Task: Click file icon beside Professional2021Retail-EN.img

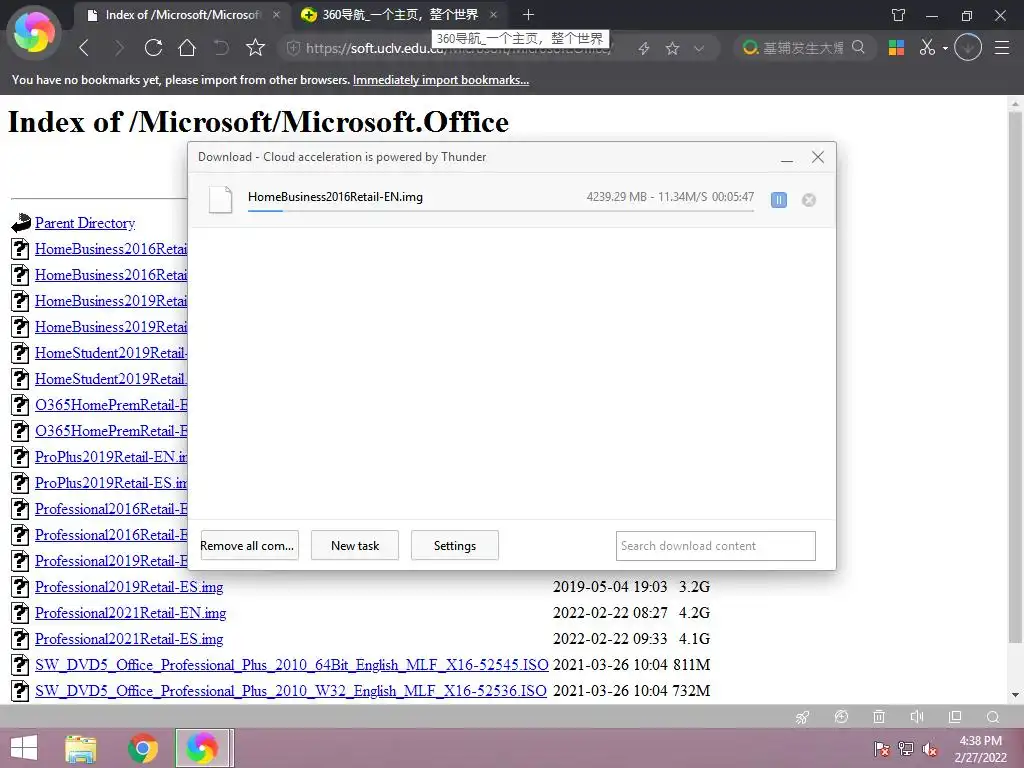Action: pyautogui.click(x=20, y=613)
